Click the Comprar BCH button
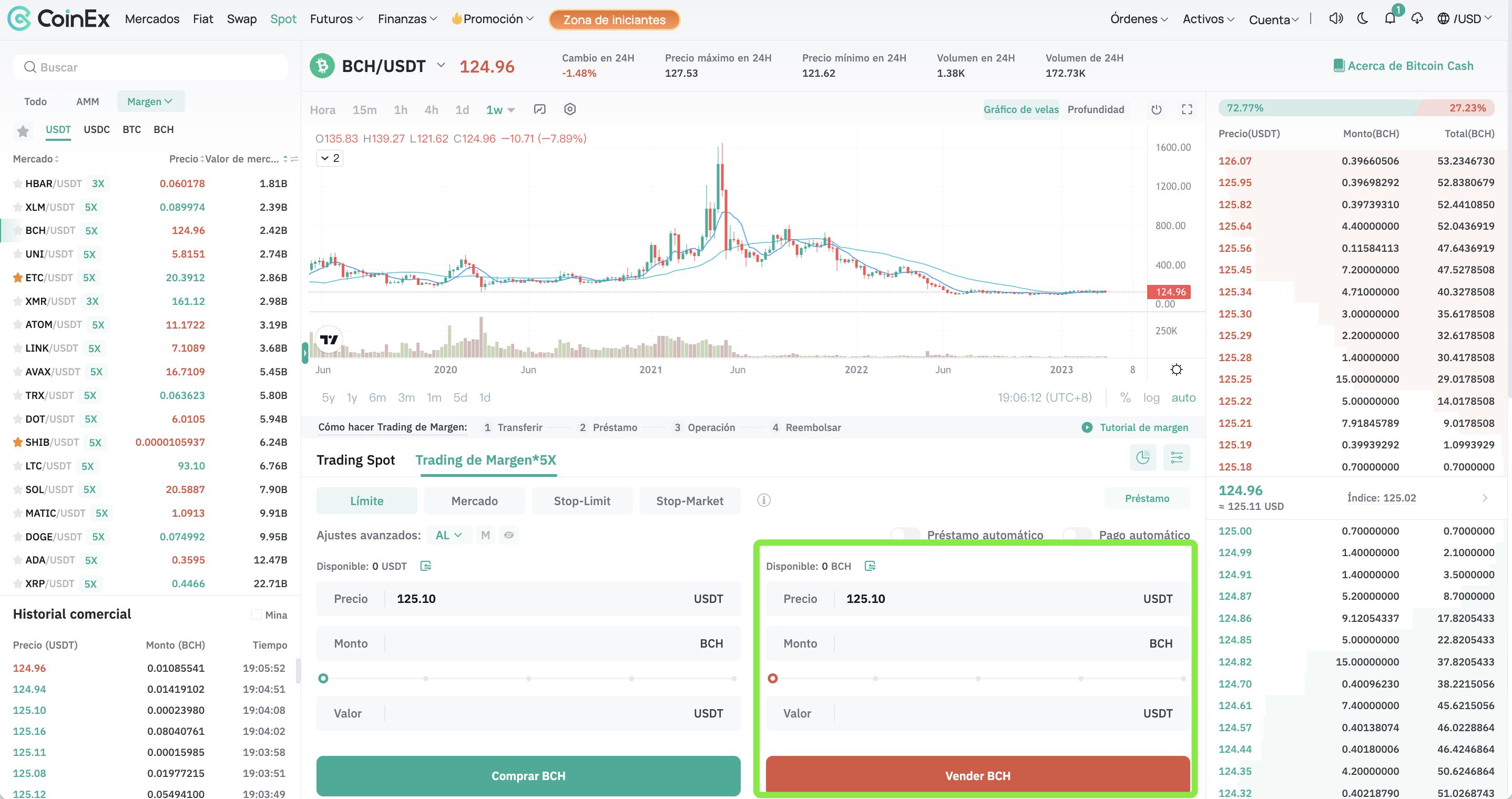Image resolution: width=1512 pixels, height=799 pixels. click(x=528, y=775)
